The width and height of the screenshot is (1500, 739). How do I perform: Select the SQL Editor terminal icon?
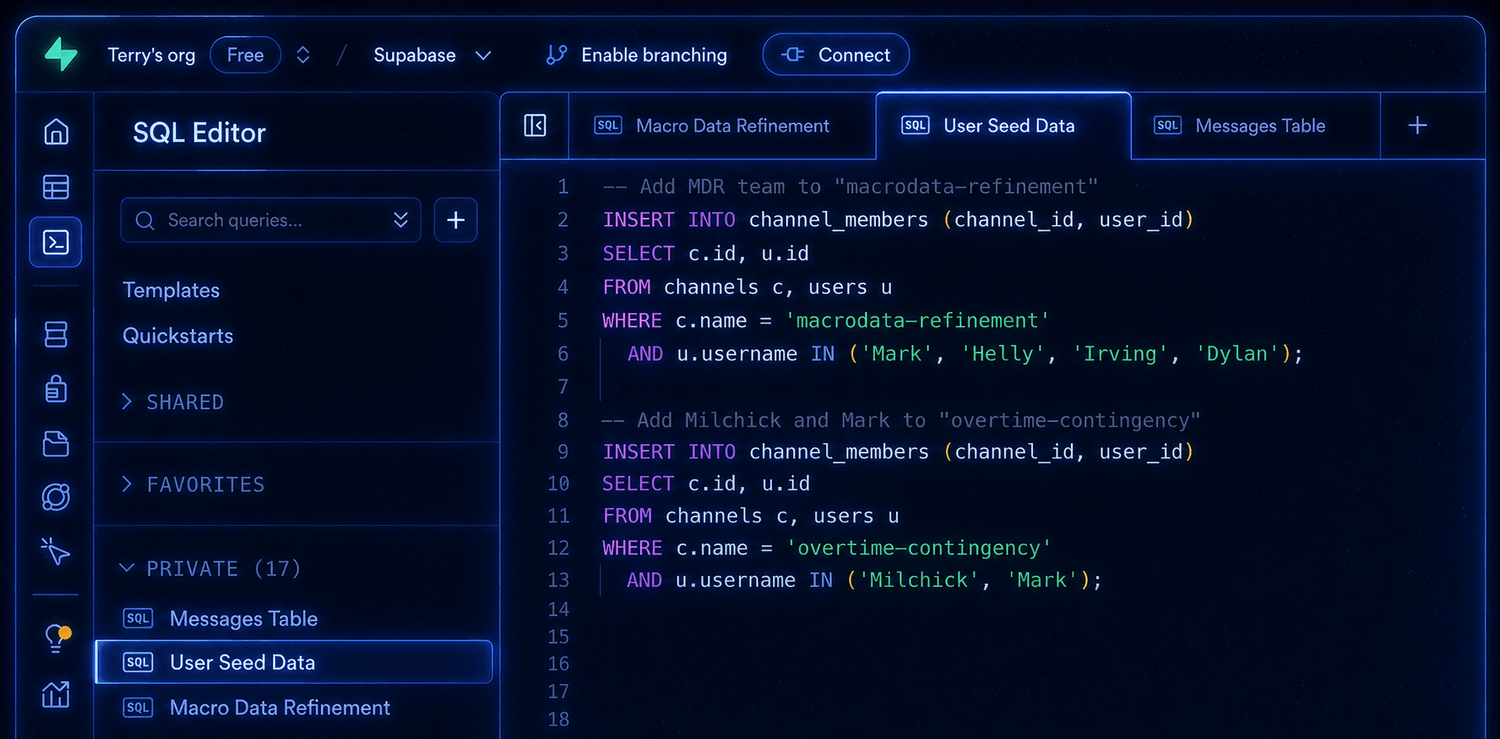56,242
